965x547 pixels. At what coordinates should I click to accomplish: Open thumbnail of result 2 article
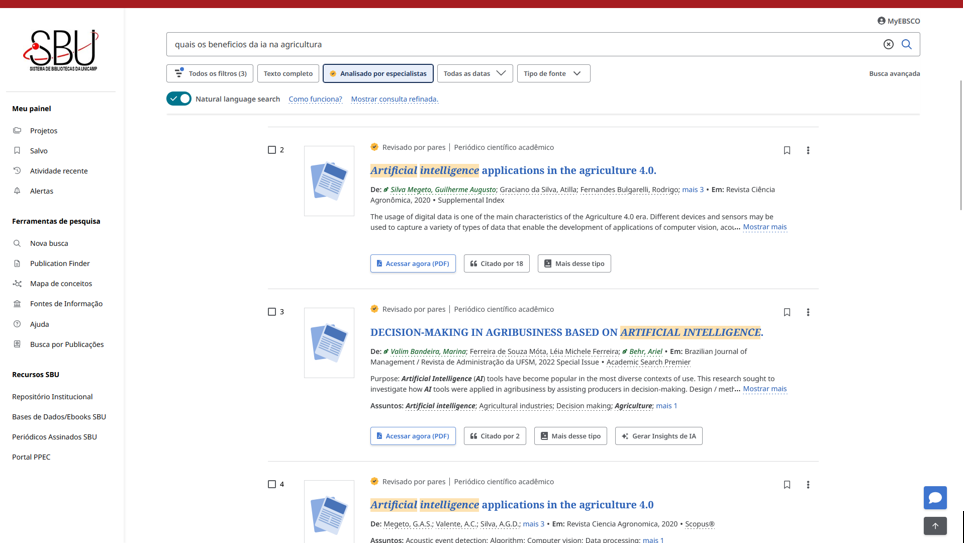[x=329, y=181]
